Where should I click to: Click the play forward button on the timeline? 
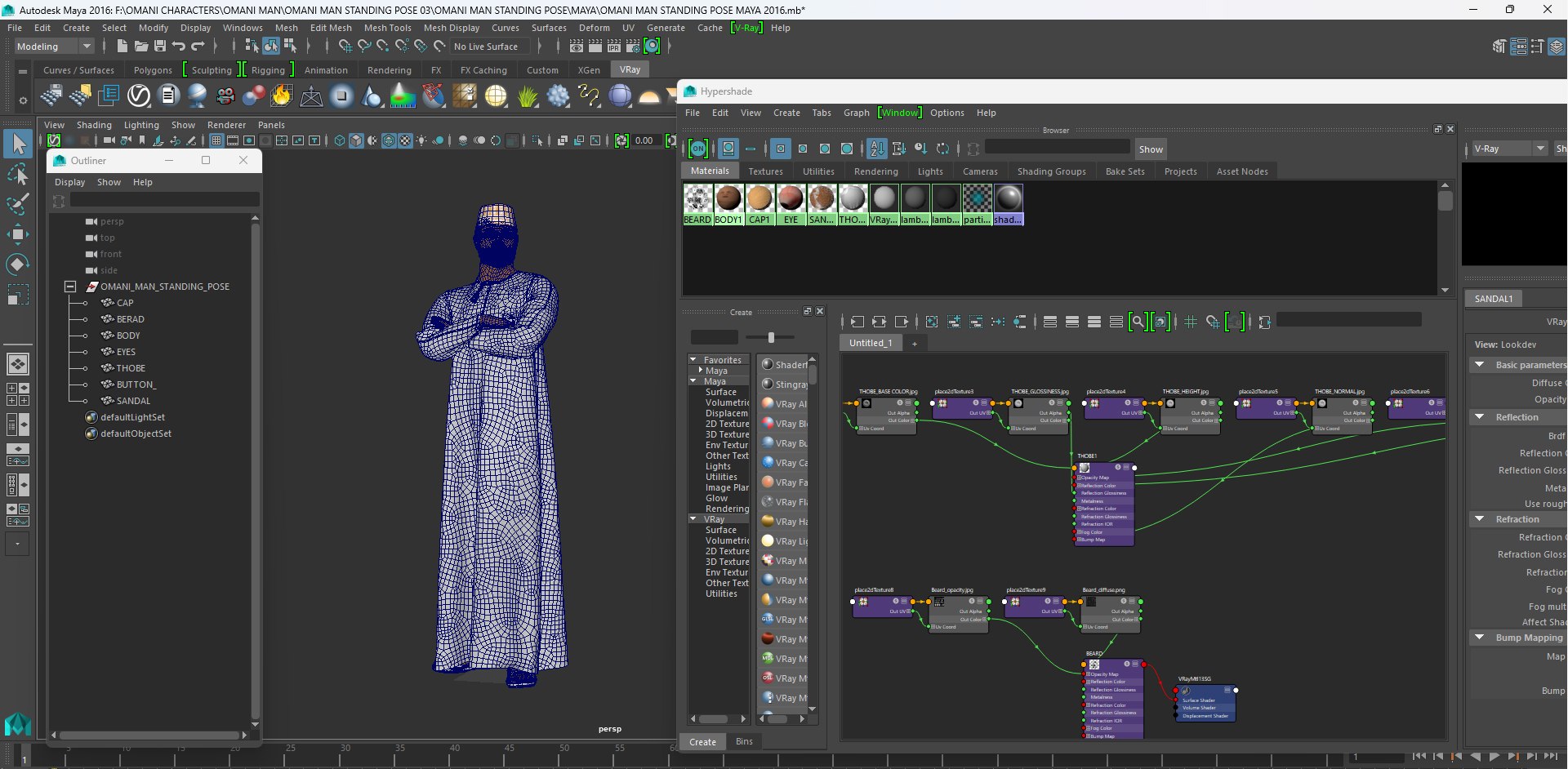1494,757
